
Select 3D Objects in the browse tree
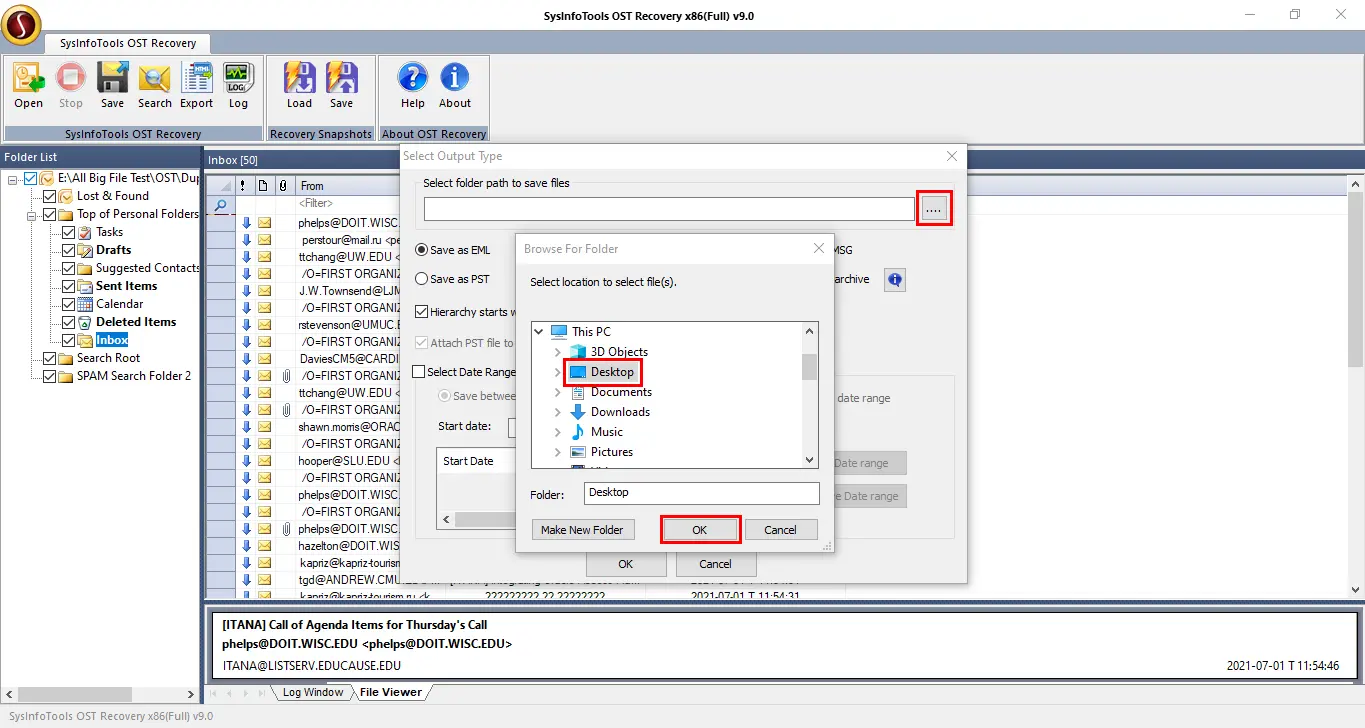click(x=619, y=352)
